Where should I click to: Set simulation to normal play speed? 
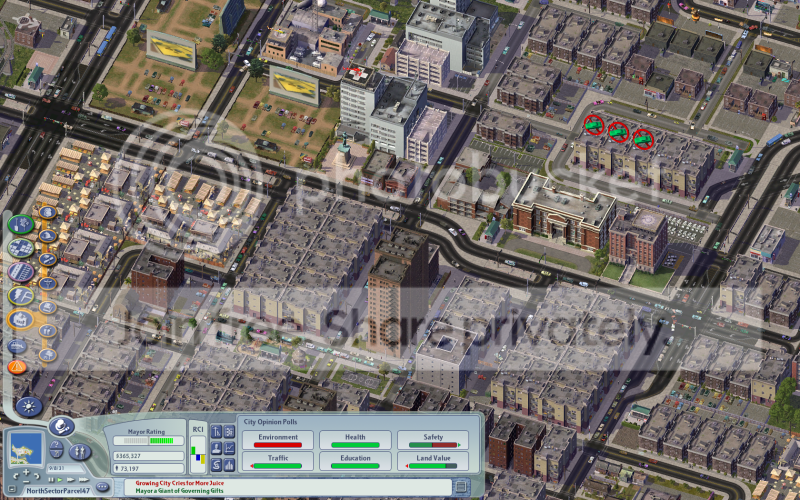click(60, 480)
